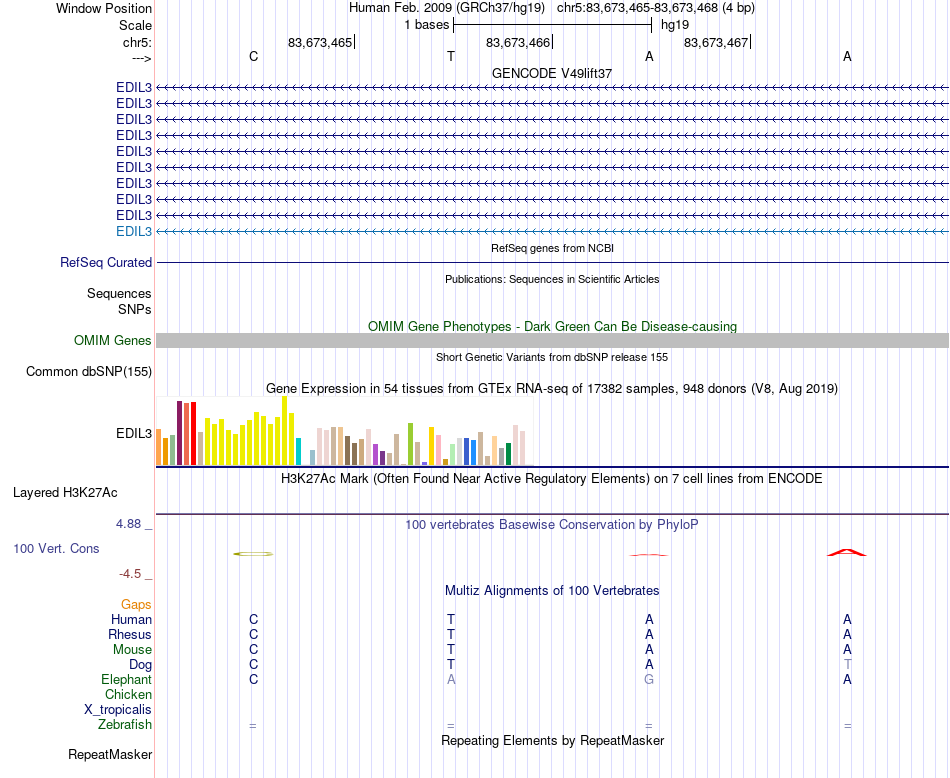Open Repeating Elements by RepeatMasker title
This screenshot has width=950, height=778.
tap(552, 741)
